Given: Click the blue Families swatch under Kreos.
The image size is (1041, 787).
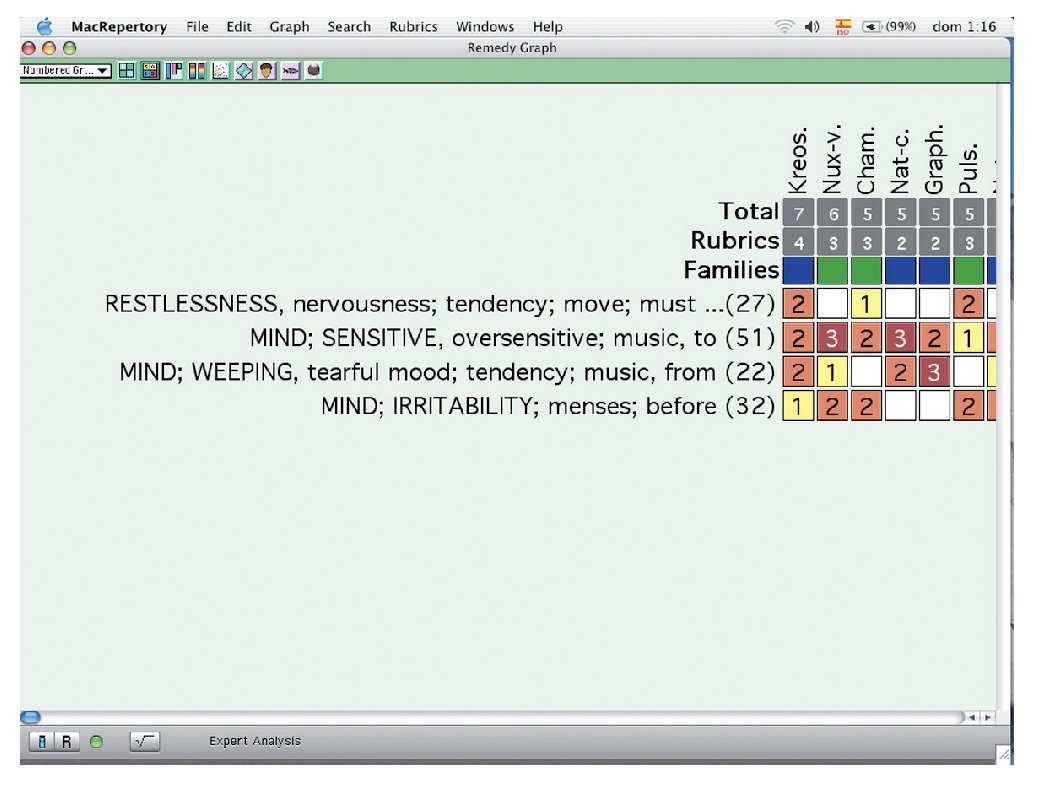Looking at the screenshot, I should tap(797, 270).
